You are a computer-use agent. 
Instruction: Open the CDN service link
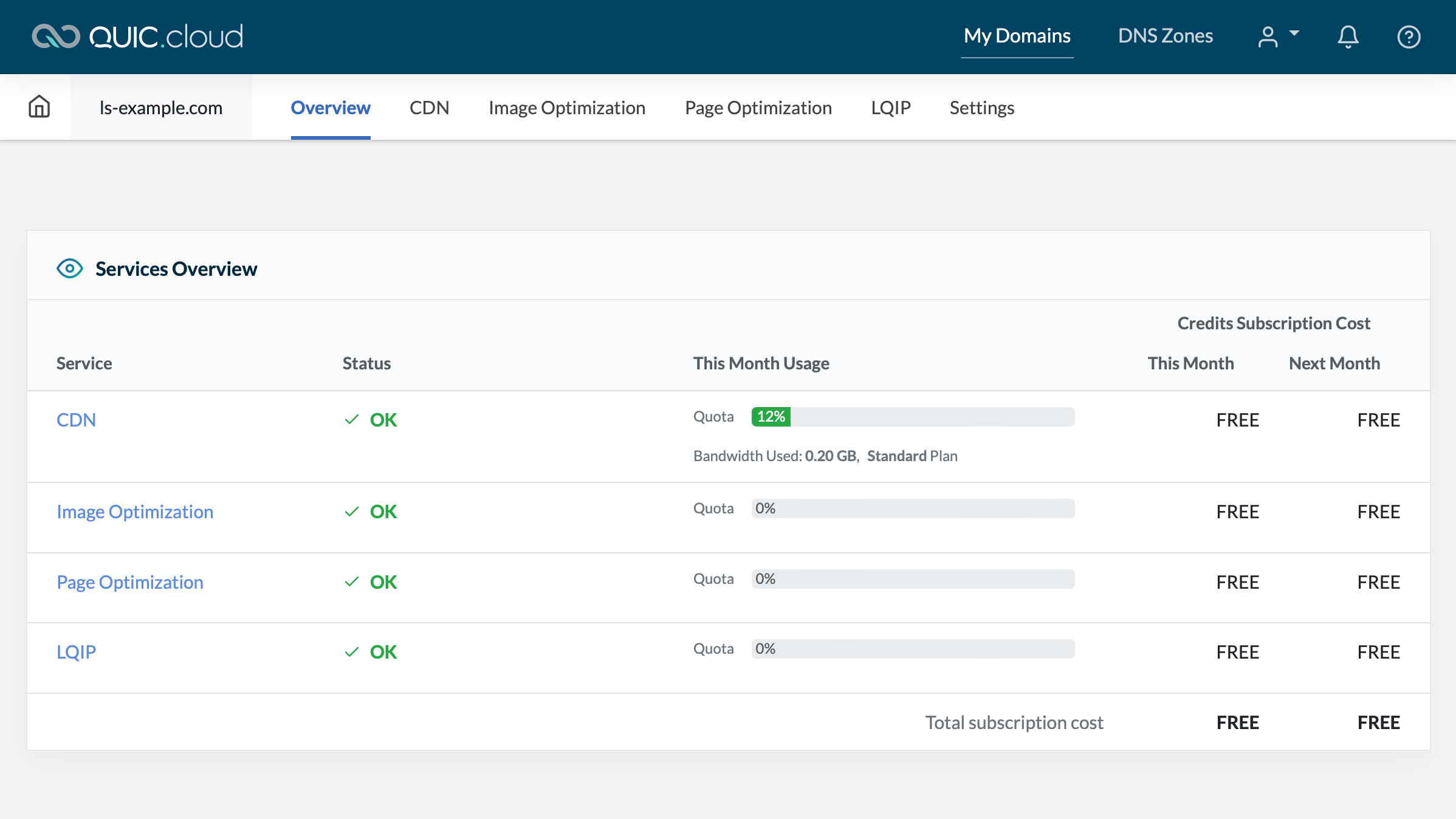[76, 419]
